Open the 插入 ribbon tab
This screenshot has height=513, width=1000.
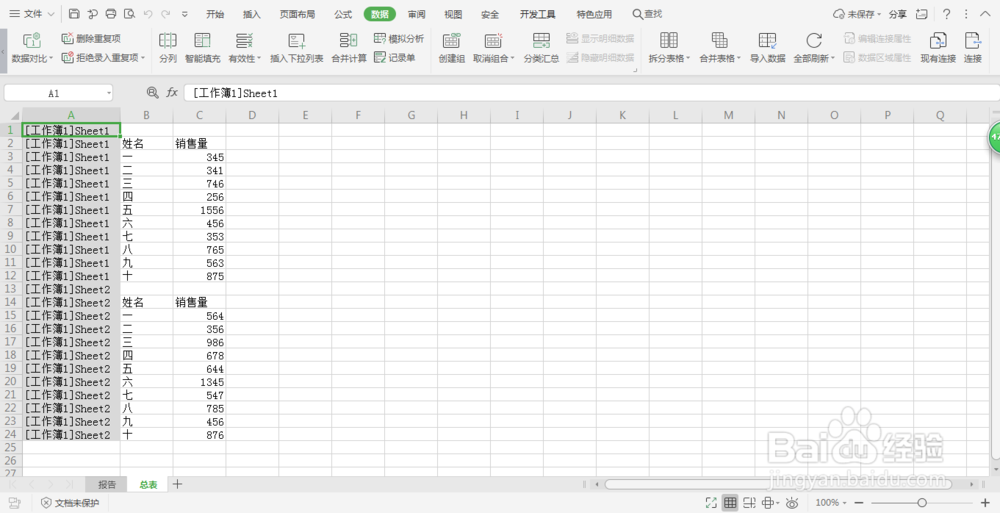click(x=252, y=14)
